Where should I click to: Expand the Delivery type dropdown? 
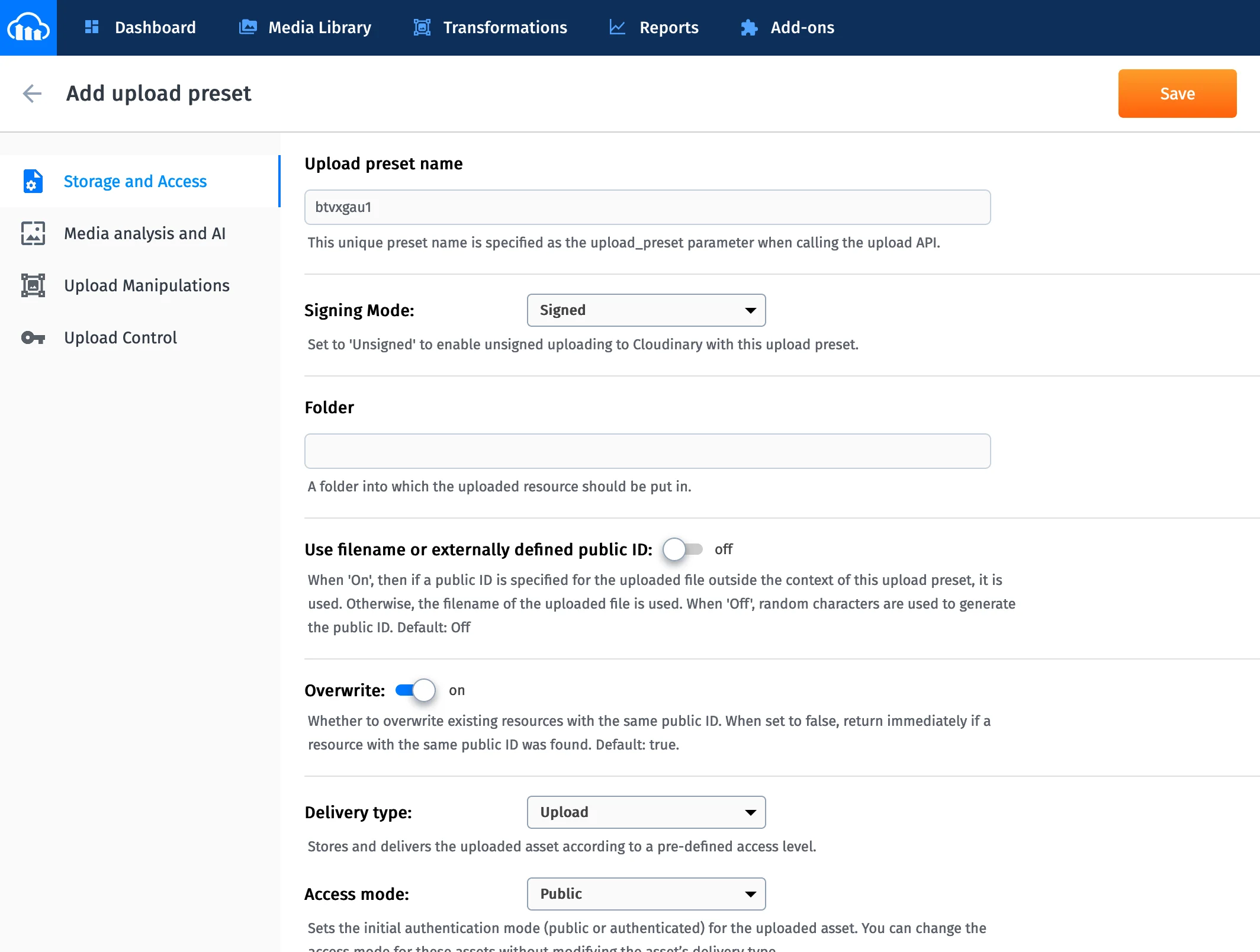click(646, 812)
